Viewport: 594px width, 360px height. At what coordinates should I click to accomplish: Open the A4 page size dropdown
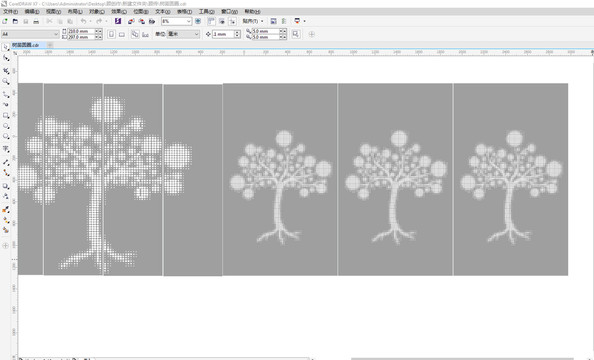(x=30, y=34)
